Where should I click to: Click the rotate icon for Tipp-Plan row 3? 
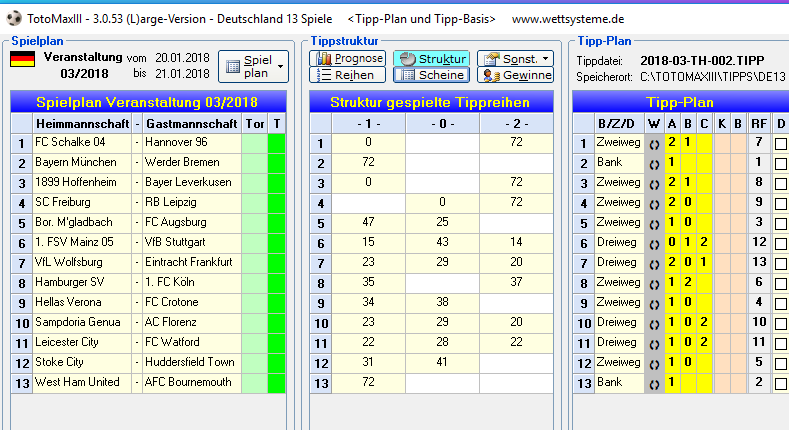[x=654, y=184]
